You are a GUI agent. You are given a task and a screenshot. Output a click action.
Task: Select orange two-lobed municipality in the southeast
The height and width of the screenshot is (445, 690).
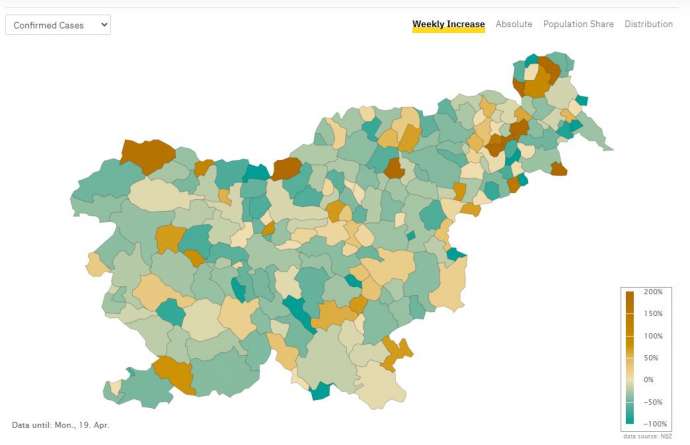[x=395, y=352]
